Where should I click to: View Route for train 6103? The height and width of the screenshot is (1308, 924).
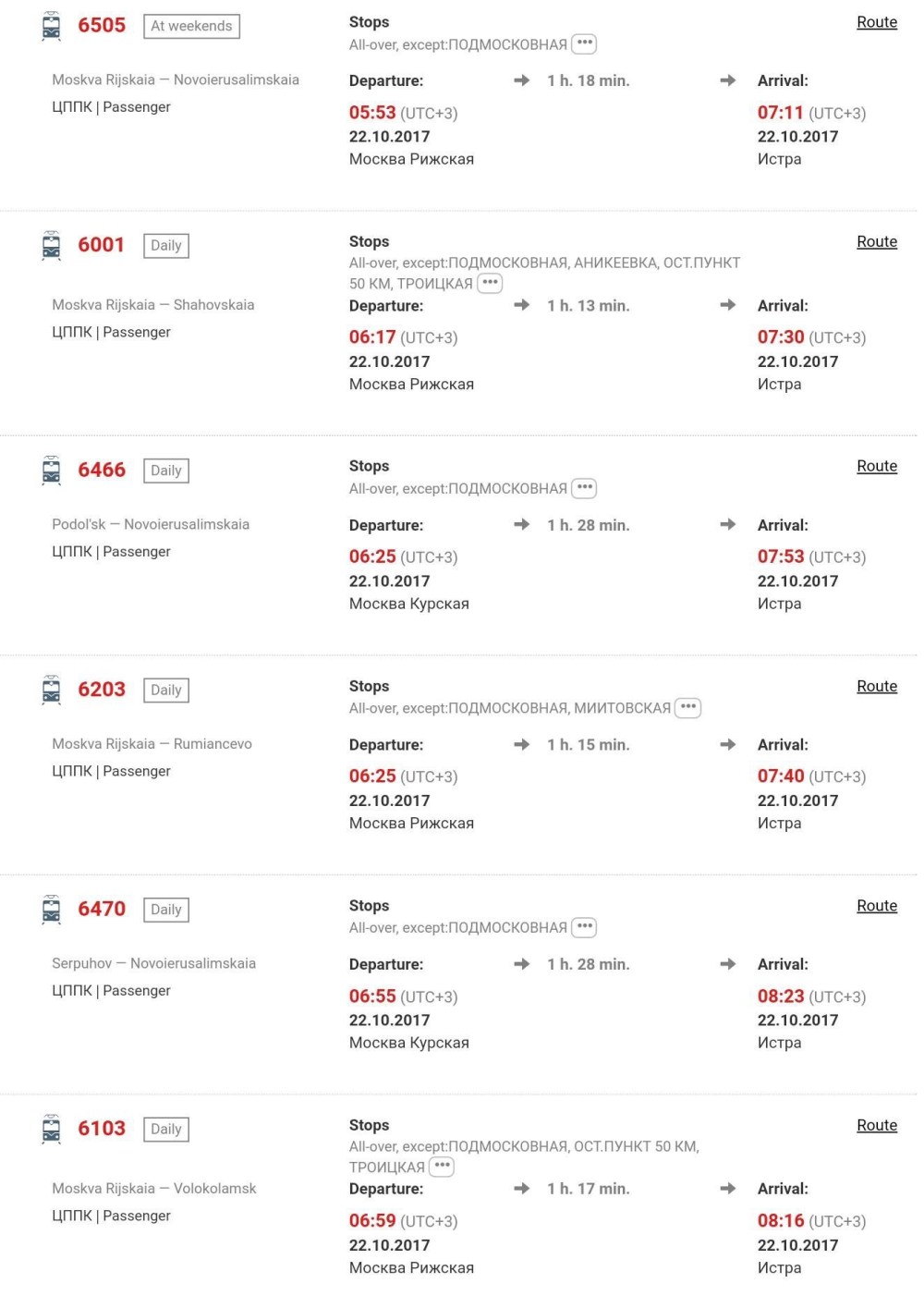[x=876, y=1125]
